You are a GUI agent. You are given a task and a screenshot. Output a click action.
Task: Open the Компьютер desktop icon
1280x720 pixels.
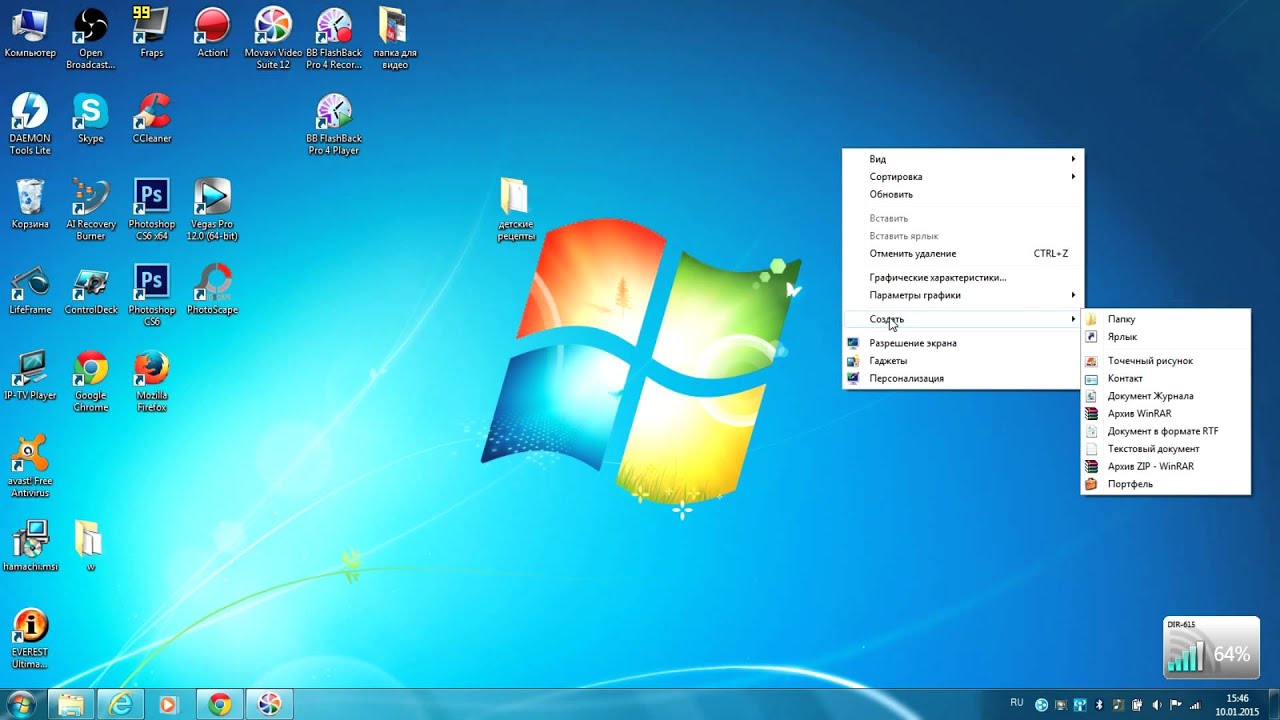pyautogui.click(x=30, y=33)
